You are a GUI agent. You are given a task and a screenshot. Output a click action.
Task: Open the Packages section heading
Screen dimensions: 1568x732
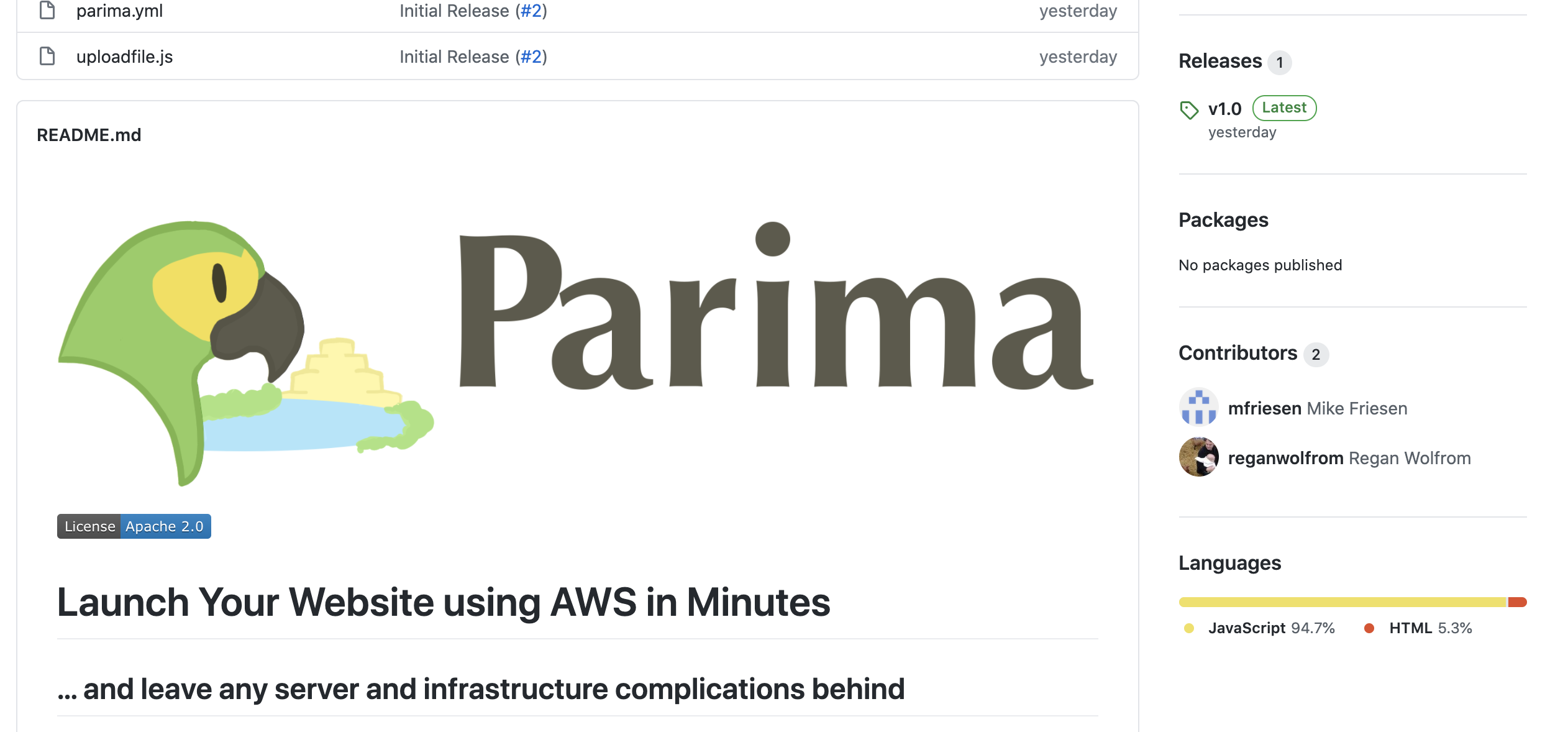[1223, 220]
